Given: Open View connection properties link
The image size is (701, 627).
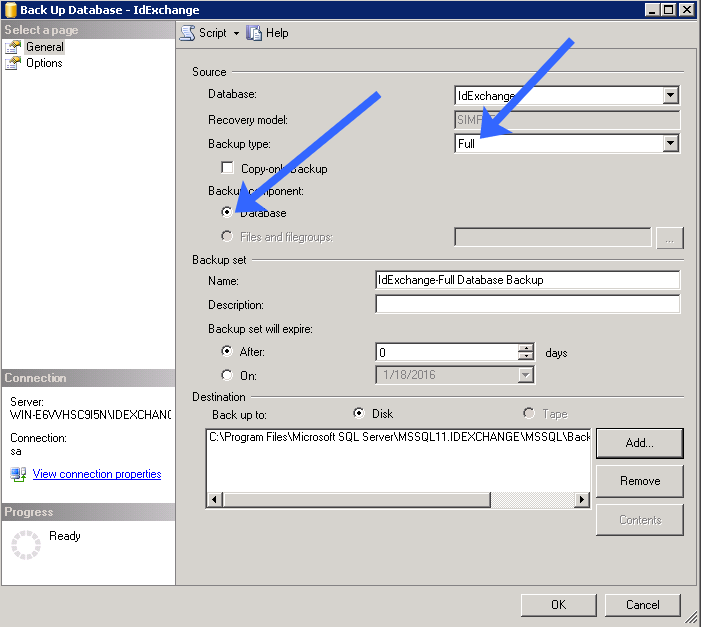Looking at the screenshot, I should (97, 474).
